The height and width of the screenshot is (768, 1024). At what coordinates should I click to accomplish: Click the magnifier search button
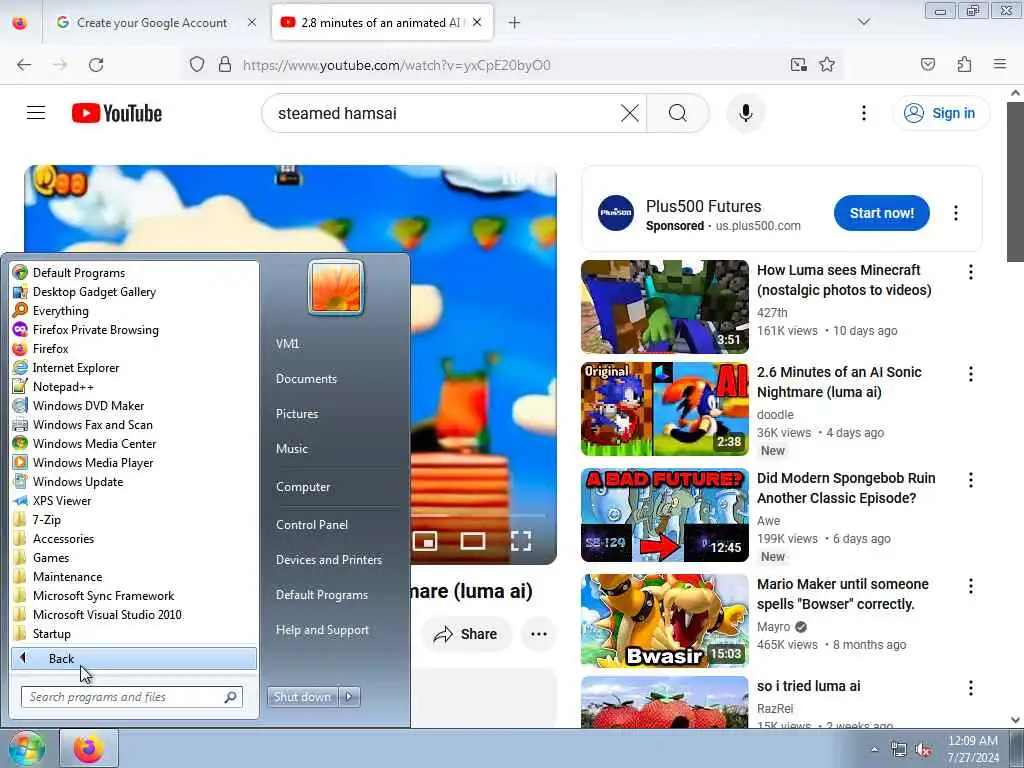(x=677, y=113)
